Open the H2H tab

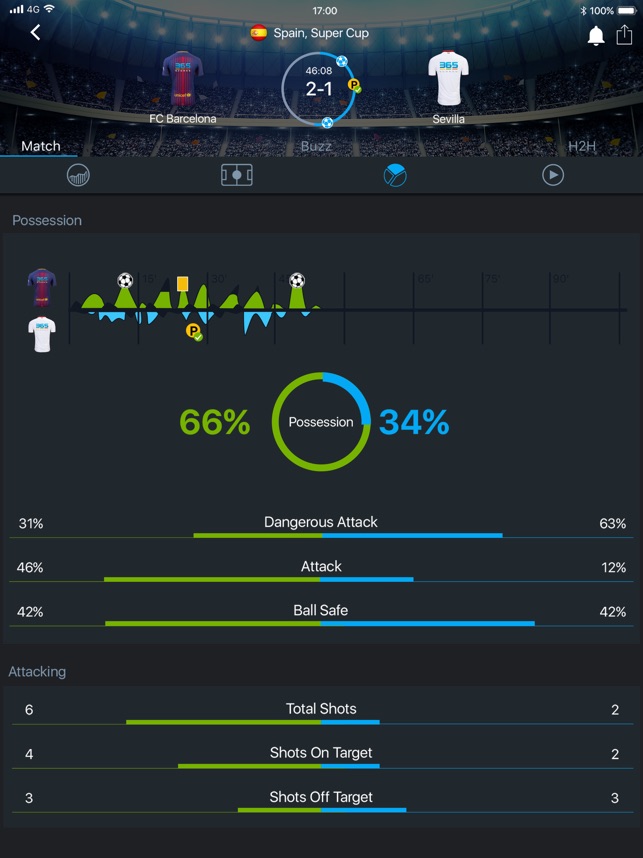pos(581,146)
